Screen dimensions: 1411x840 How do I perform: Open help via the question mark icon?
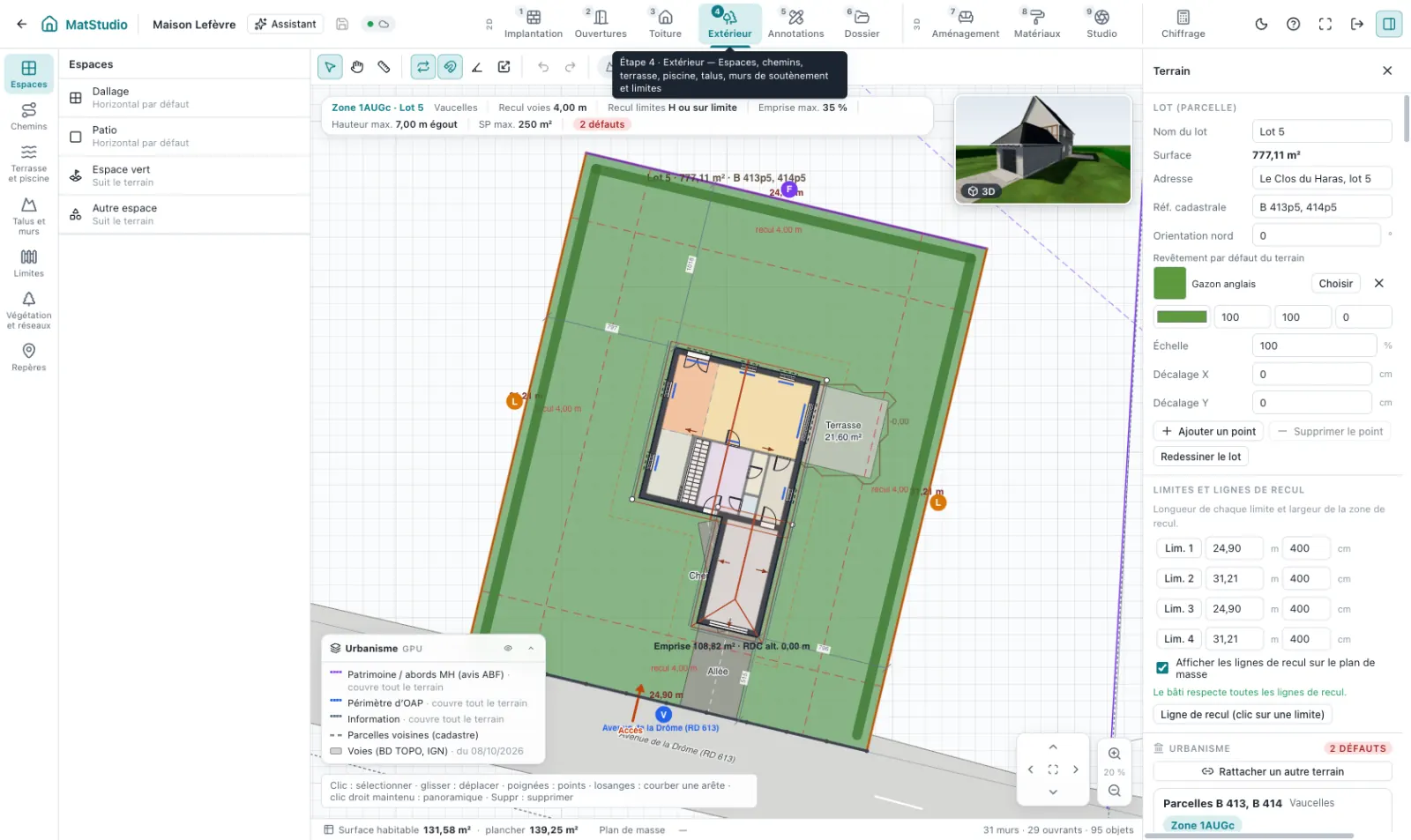pos(1293,24)
